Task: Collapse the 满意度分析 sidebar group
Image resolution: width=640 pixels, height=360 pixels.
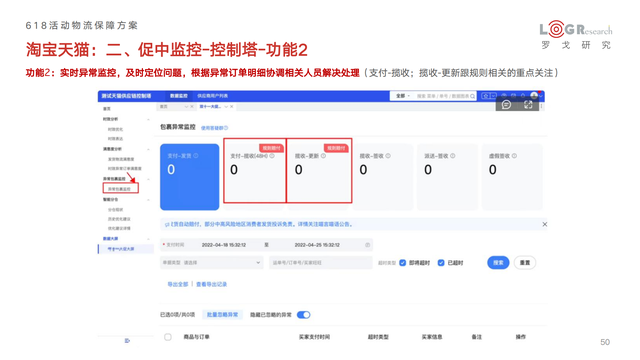Action: click(148, 149)
